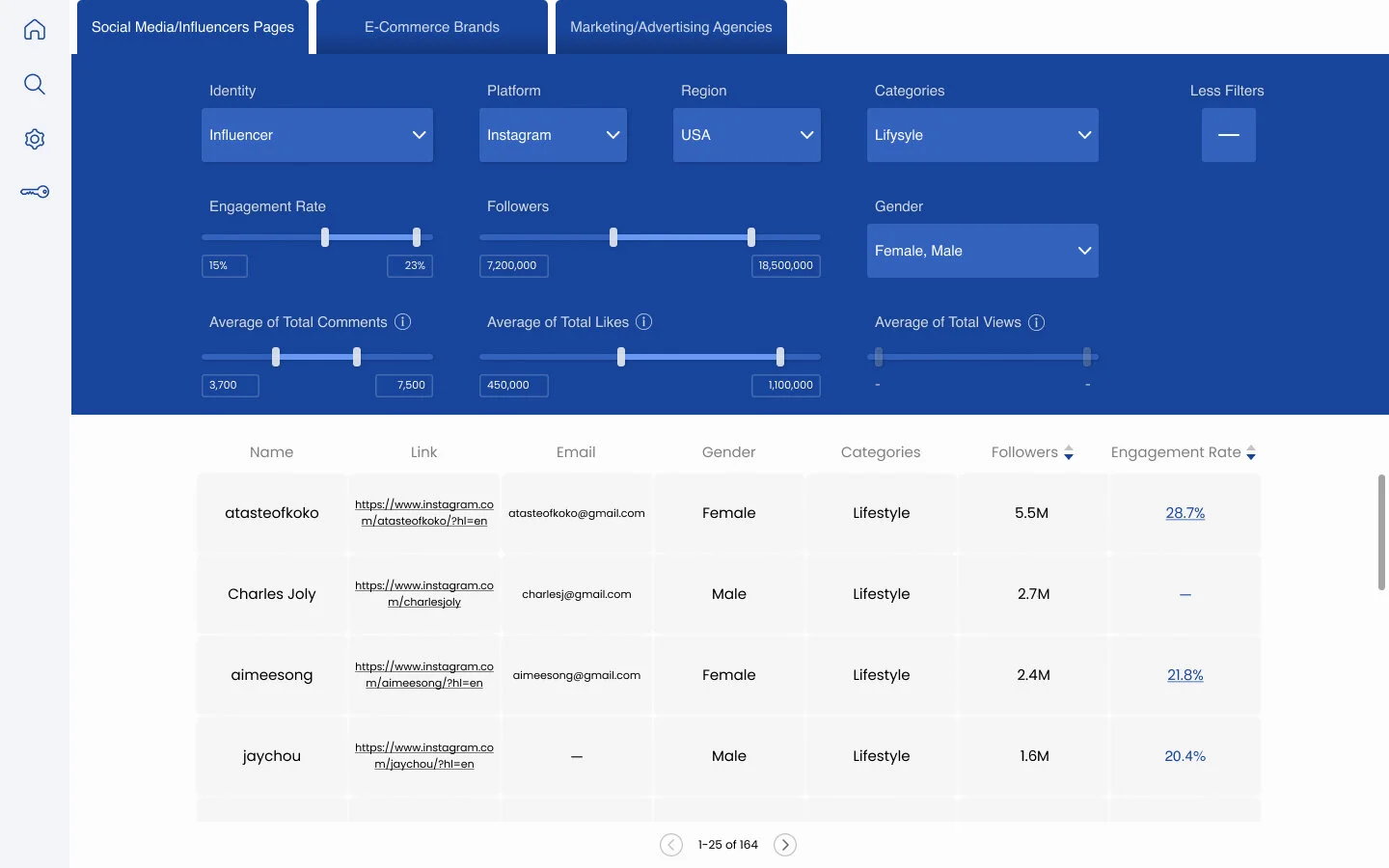Click the Charles Joly name cell
Viewport: 1389px width, 868px height.
tap(272, 594)
